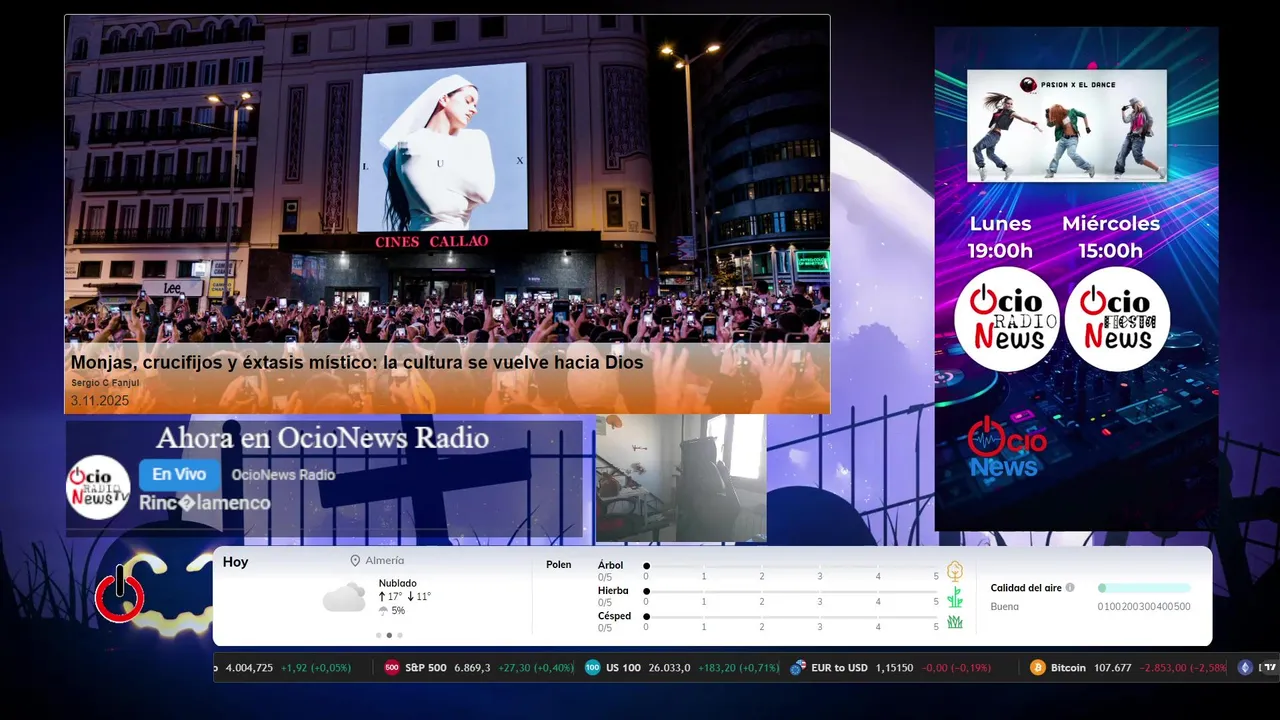This screenshot has height=720, width=1280.
Task: Click the Polen section label
Action: click(x=559, y=565)
